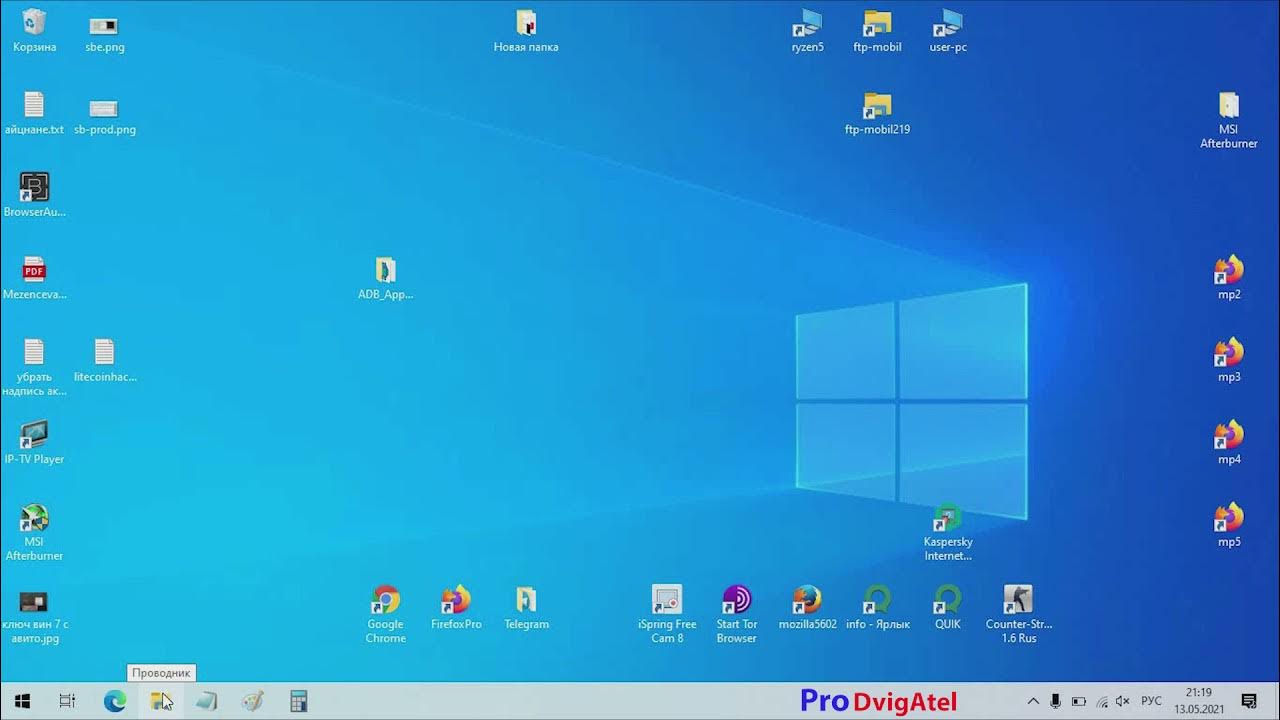Select the 'info - Ярлык' shortcut
Screen dimensions: 1280x720
point(878,608)
